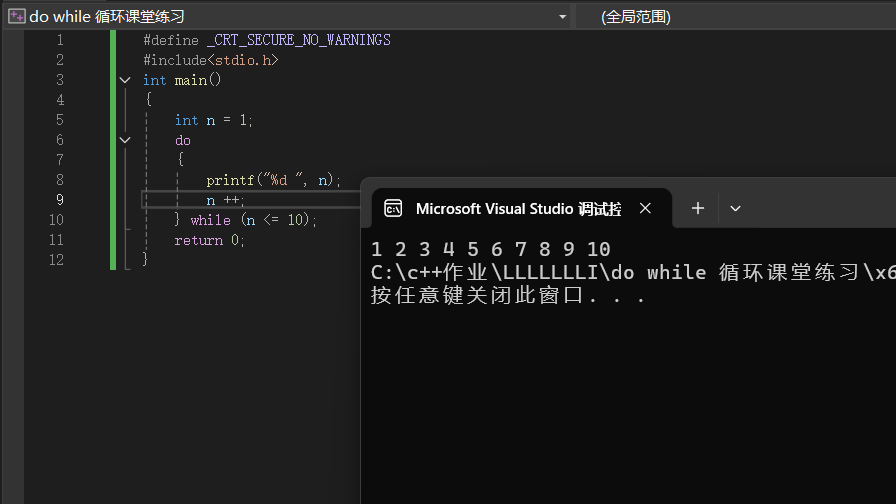Click line number 9 in the gutter
Screen dimensions: 896x504
pyautogui.click(x=59, y=200)
